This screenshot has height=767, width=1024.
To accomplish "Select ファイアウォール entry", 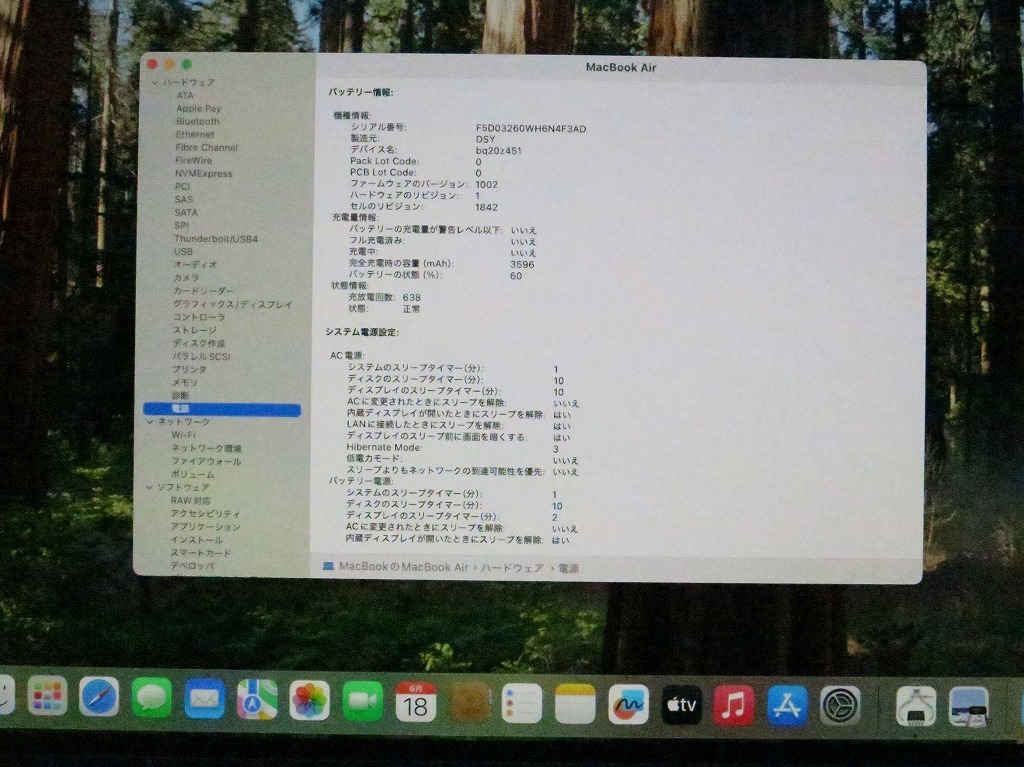I will tap(206, 461).
